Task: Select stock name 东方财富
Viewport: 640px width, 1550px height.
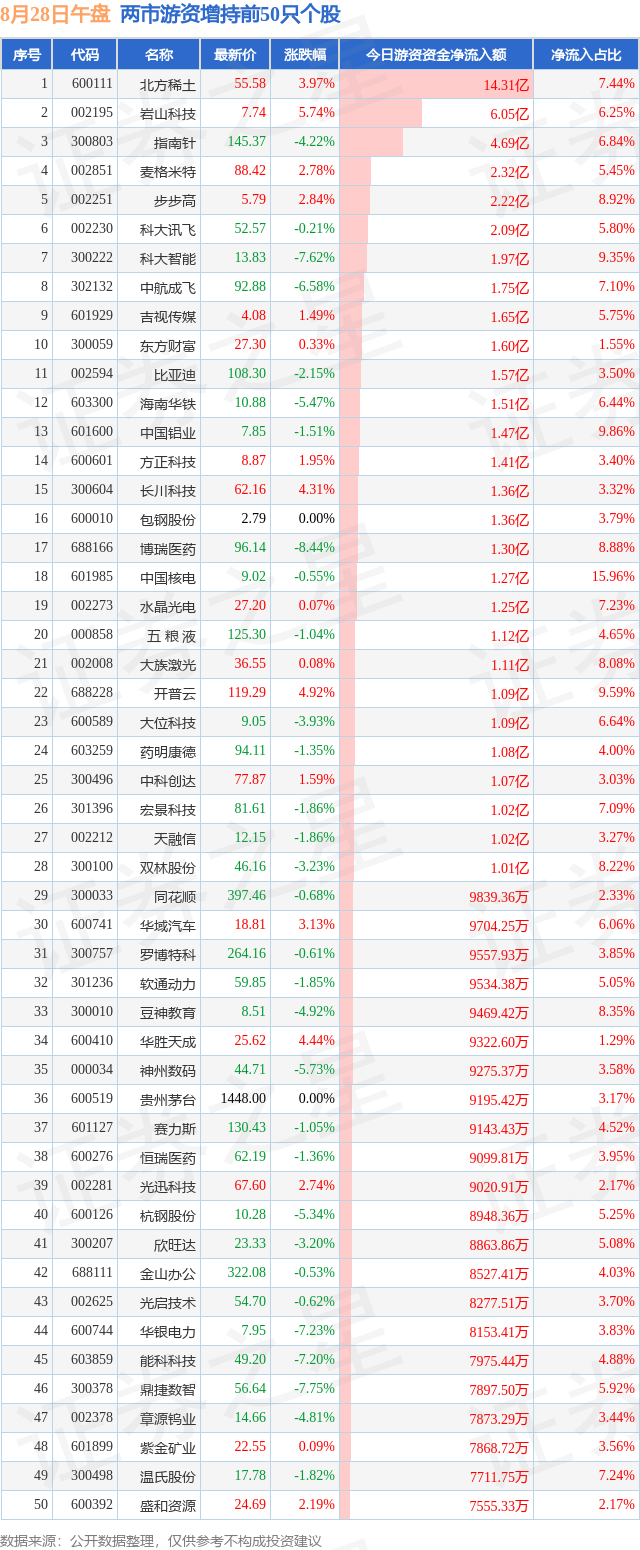Action: click(168, 345)
